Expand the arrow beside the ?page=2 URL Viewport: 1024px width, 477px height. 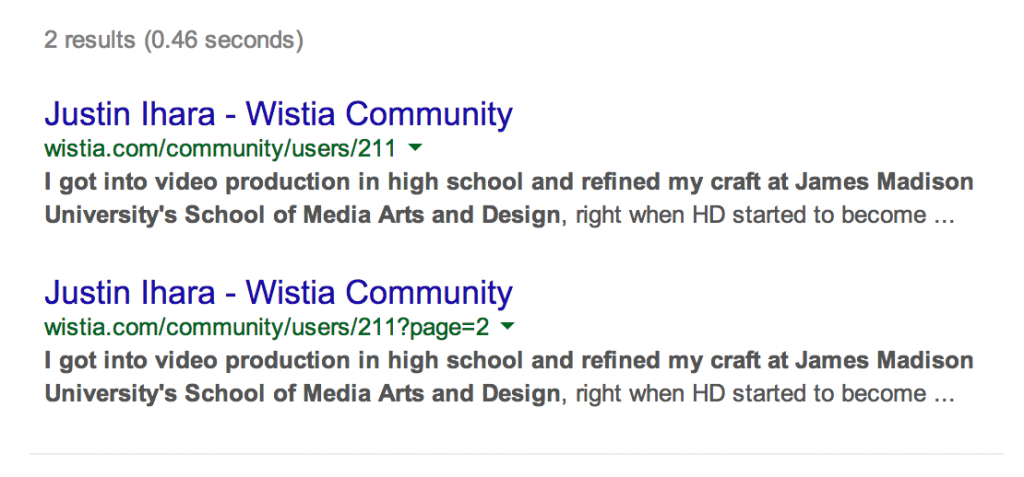point(508,327)
